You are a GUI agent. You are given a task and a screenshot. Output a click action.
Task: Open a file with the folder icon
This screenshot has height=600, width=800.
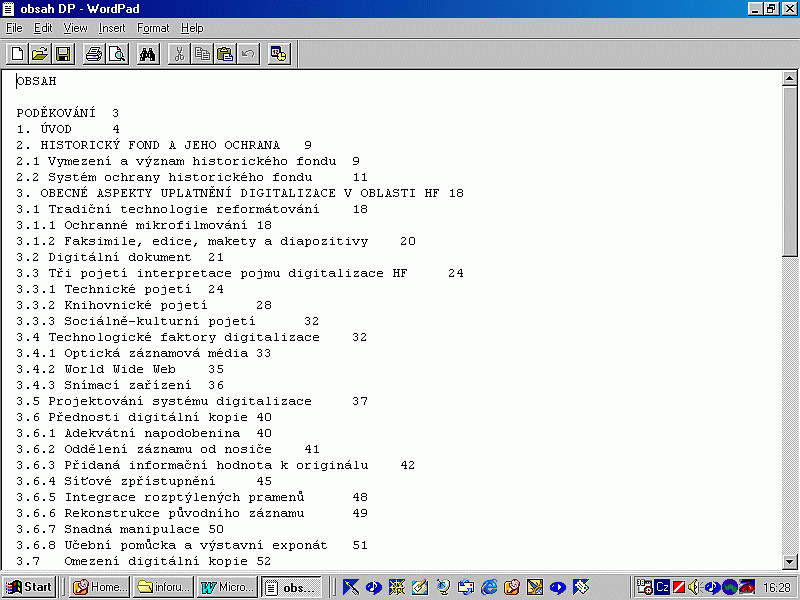pyautogui.click(x=40, y=54)
